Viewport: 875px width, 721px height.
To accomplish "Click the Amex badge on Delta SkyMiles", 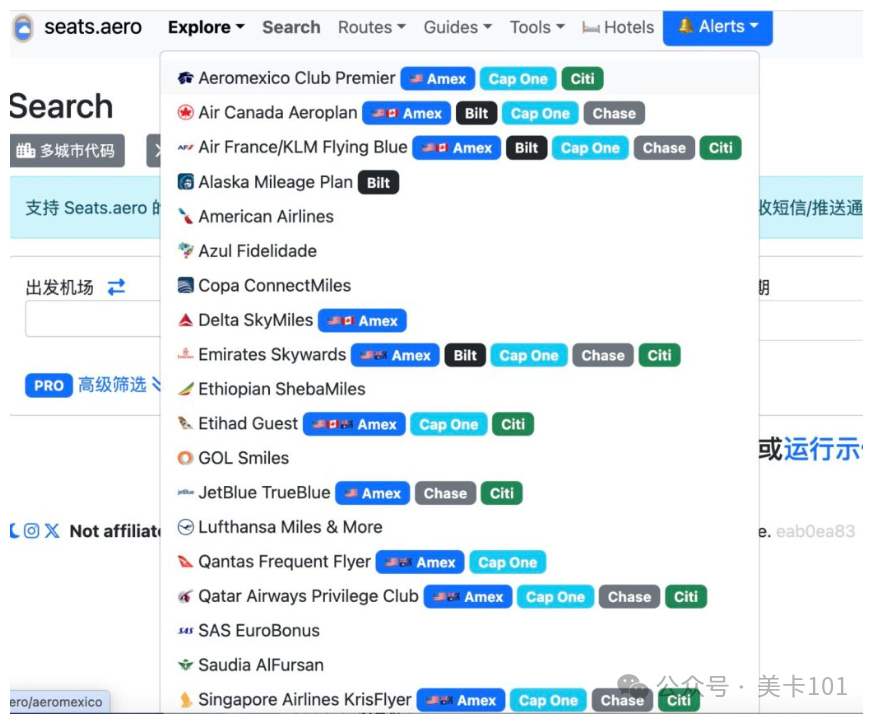I will tap(362, 321).
